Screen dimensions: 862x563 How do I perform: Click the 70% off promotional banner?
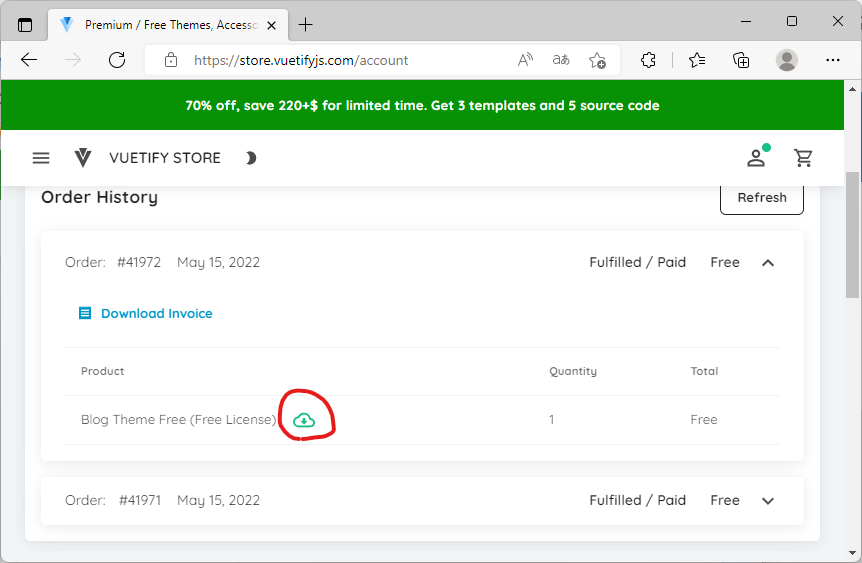422,105
